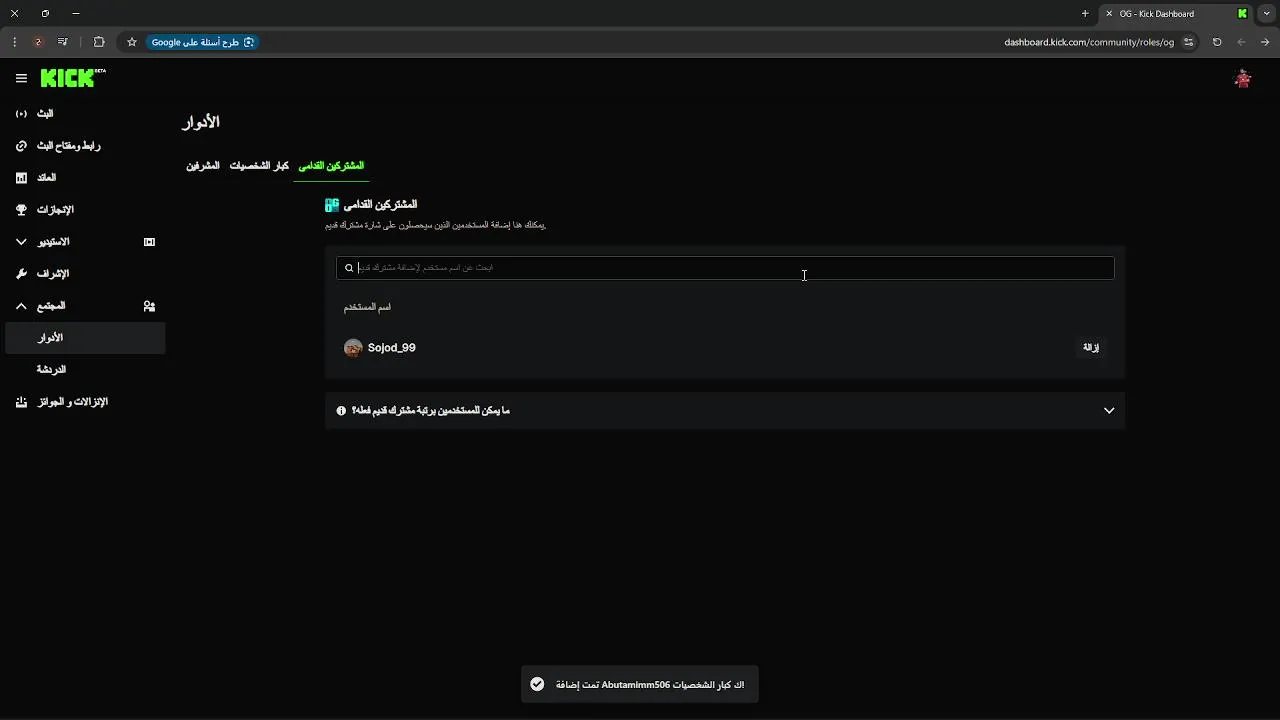
Task: Open the hamburger menu beside KICK logo
Action: pos(21,78)
